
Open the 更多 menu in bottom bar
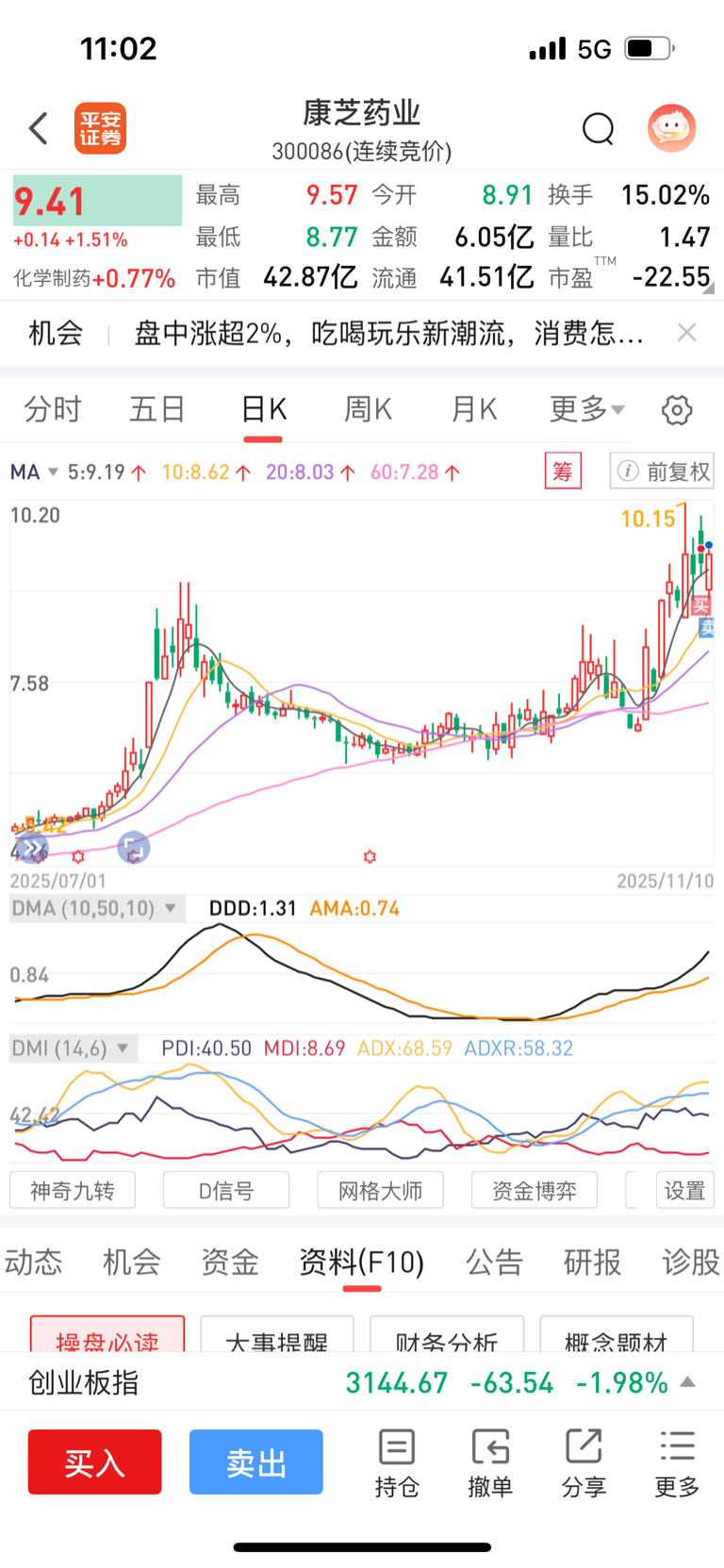[677, 1462]
